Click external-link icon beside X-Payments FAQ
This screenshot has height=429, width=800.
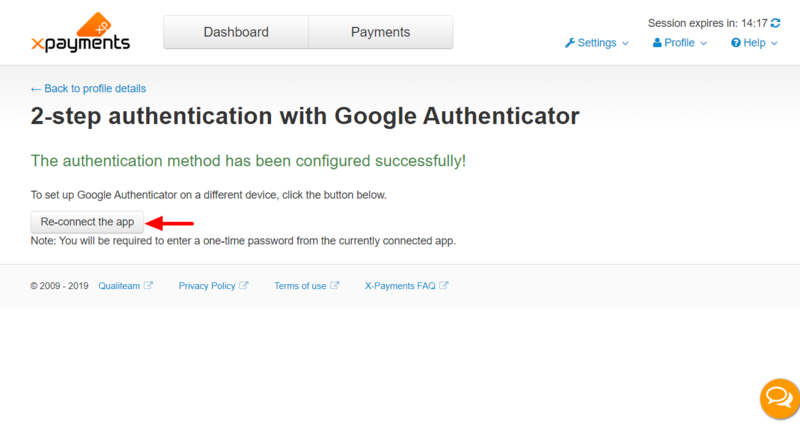[x=443, y=285]
